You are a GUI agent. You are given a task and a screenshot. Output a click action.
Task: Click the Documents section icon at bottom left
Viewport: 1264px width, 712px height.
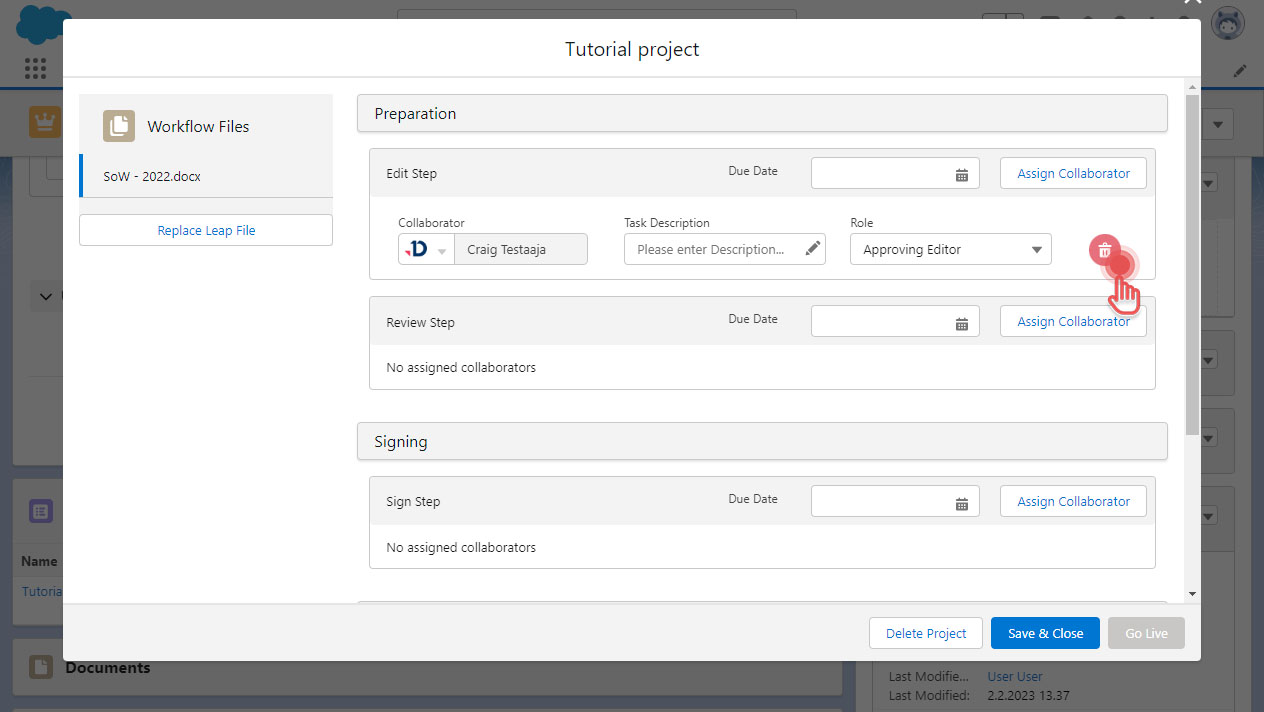(40, 666)
